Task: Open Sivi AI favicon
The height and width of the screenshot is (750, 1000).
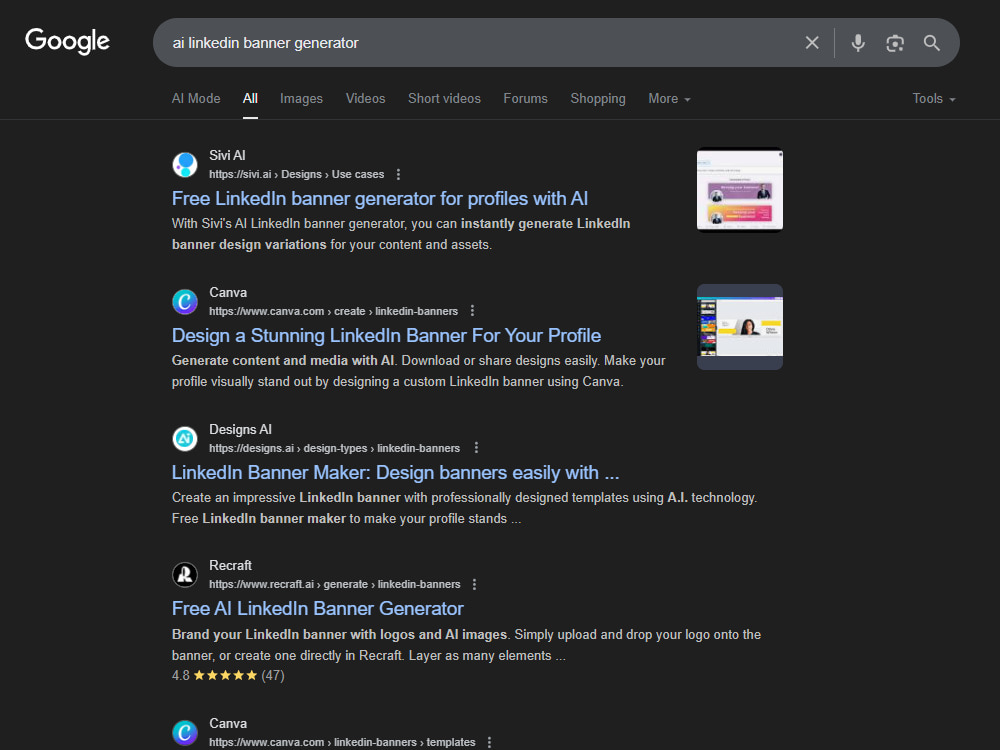Action: 185,165
